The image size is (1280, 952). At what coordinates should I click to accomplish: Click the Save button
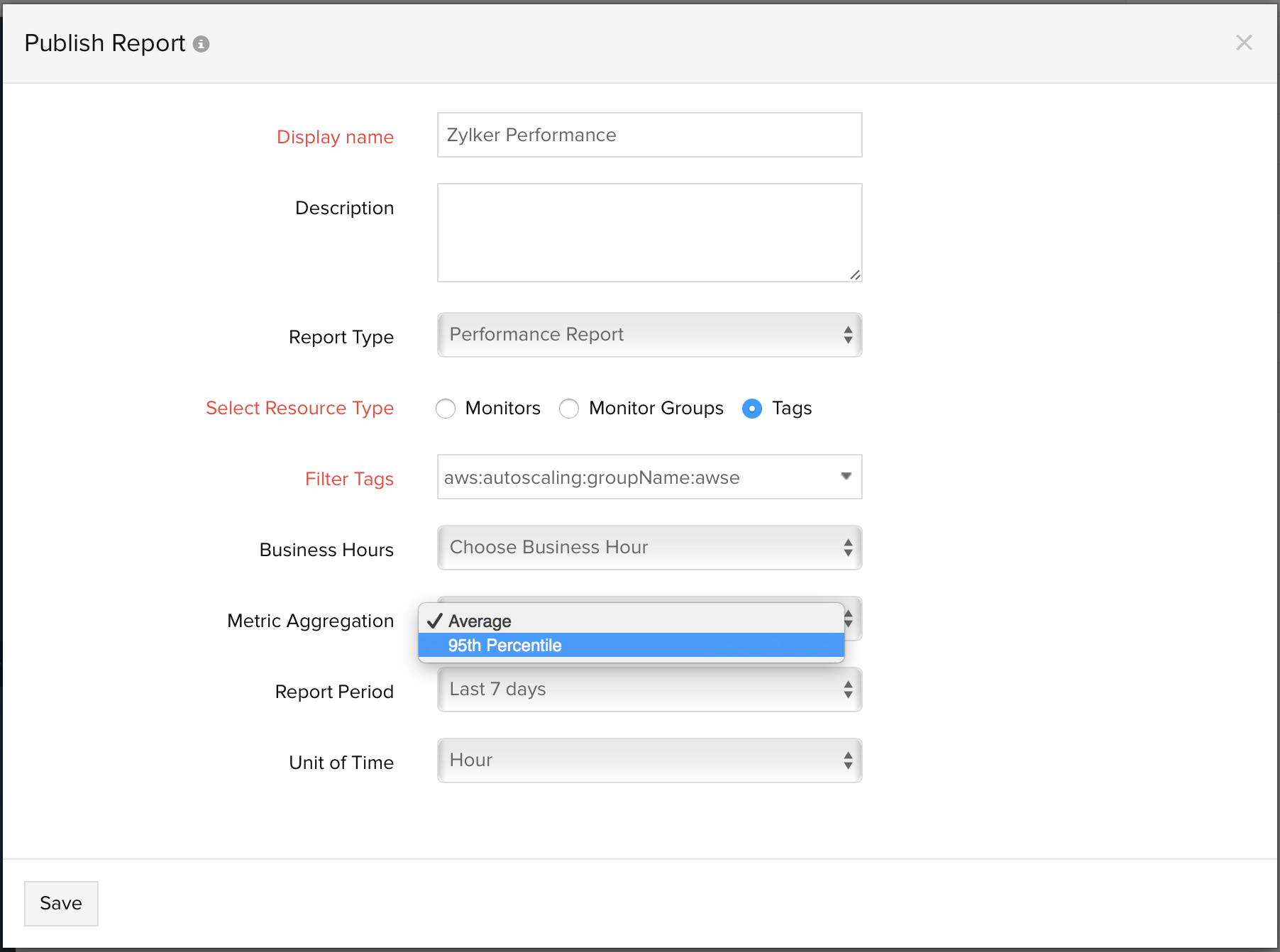click(61, 903)
